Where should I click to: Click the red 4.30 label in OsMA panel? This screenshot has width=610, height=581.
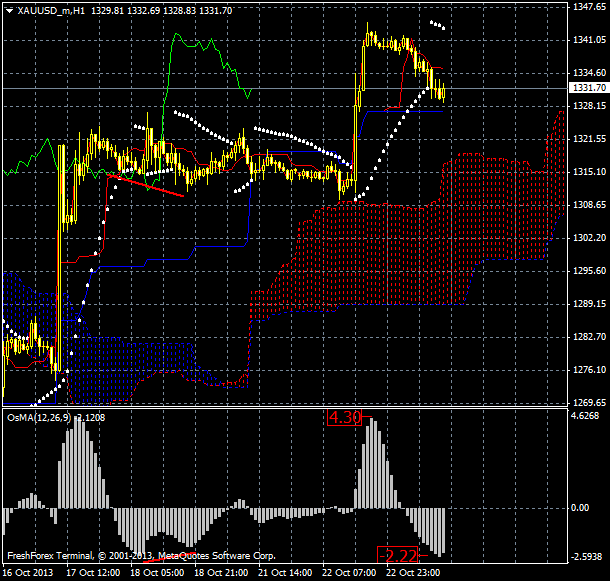click(x=344, y=417)
